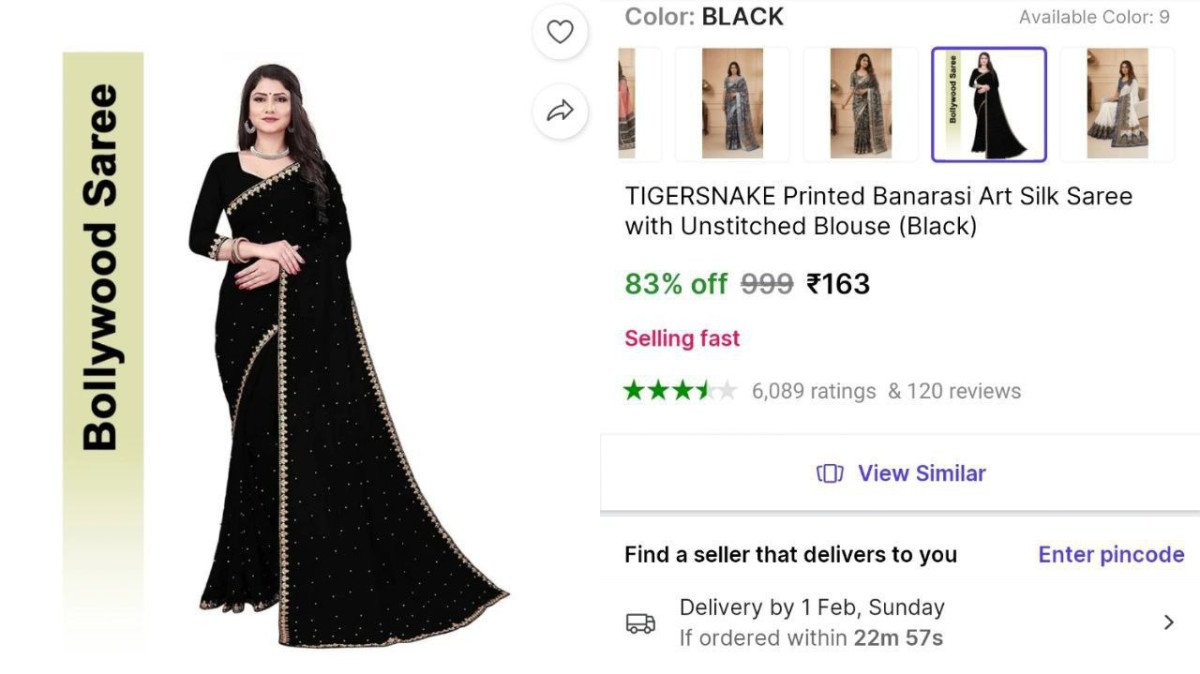Click the ₹163 discounted price
The height and width of the screenshot is (674, 1200).
[838, 284]
